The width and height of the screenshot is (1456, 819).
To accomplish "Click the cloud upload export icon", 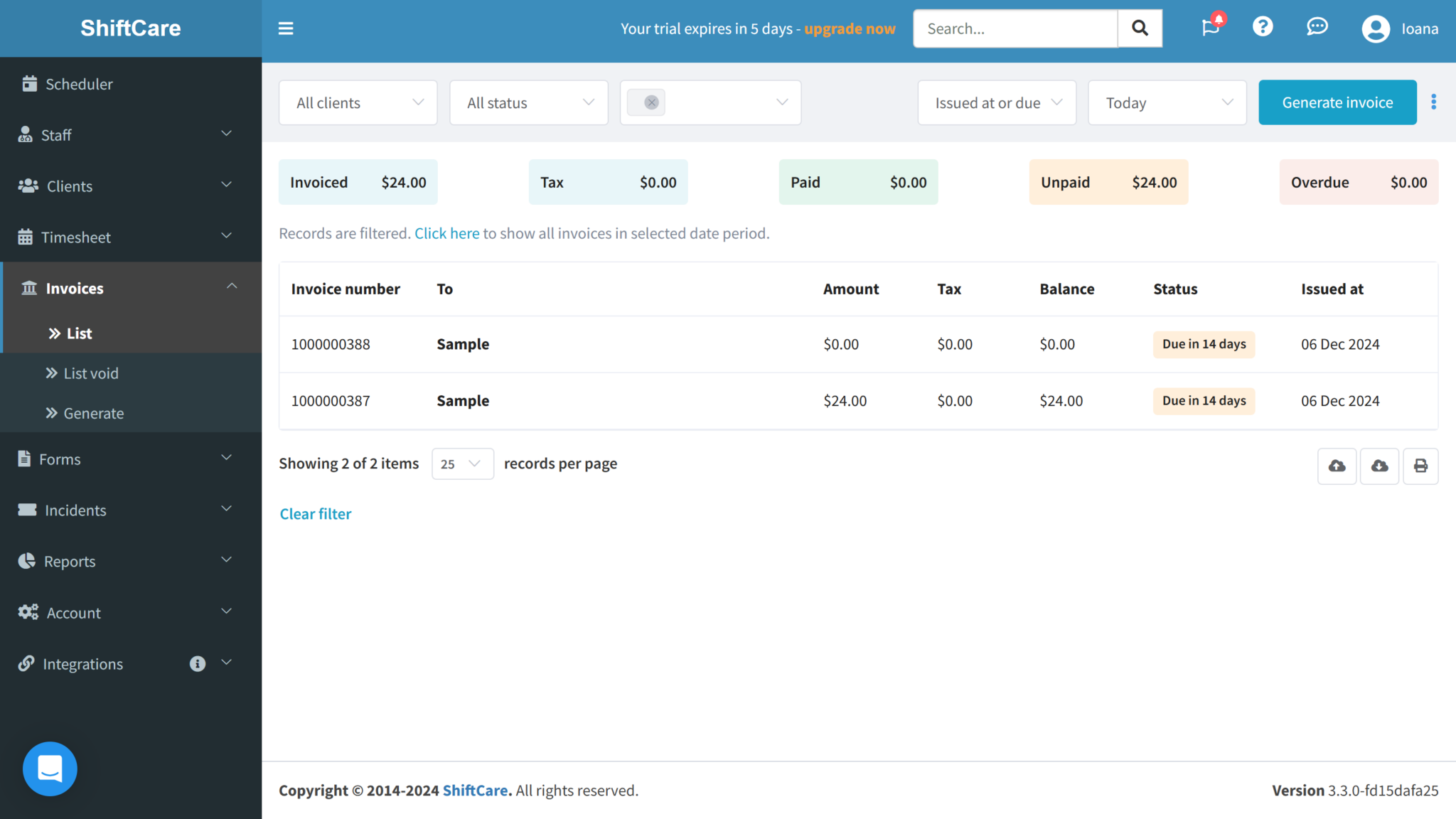I will point(1337,466).
